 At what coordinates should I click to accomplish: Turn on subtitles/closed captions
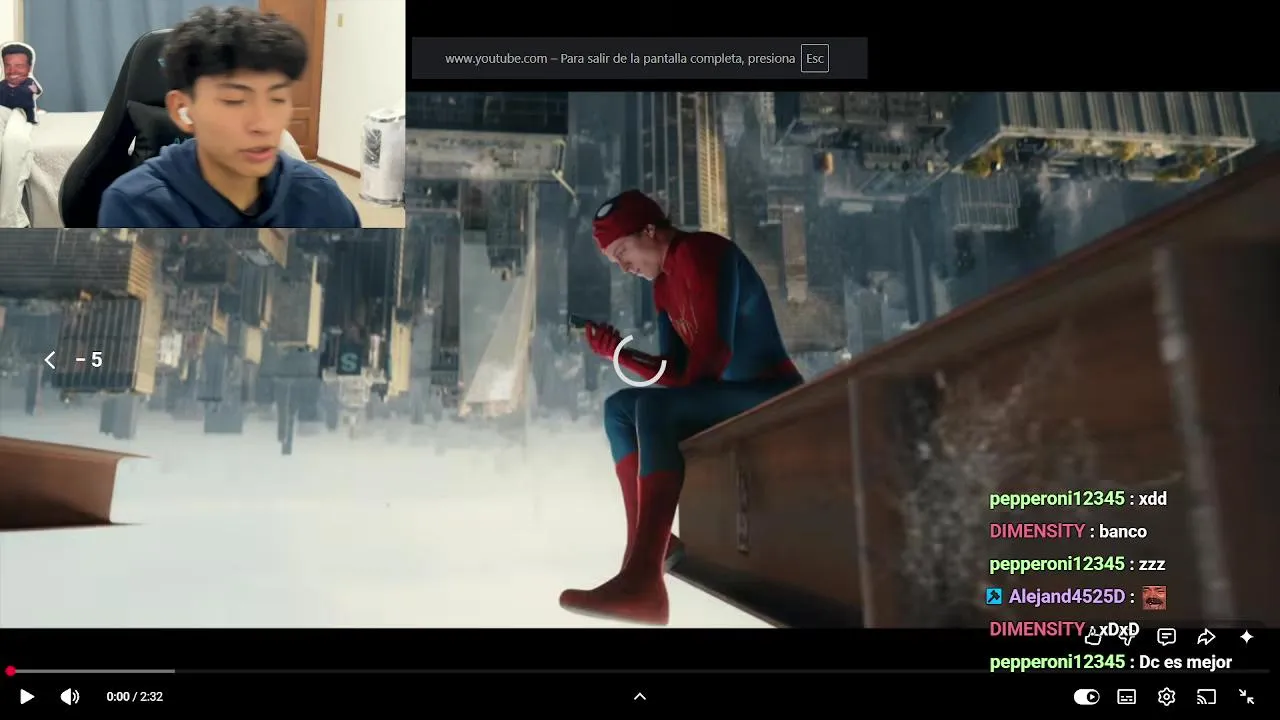click(x=1126, y=697)
